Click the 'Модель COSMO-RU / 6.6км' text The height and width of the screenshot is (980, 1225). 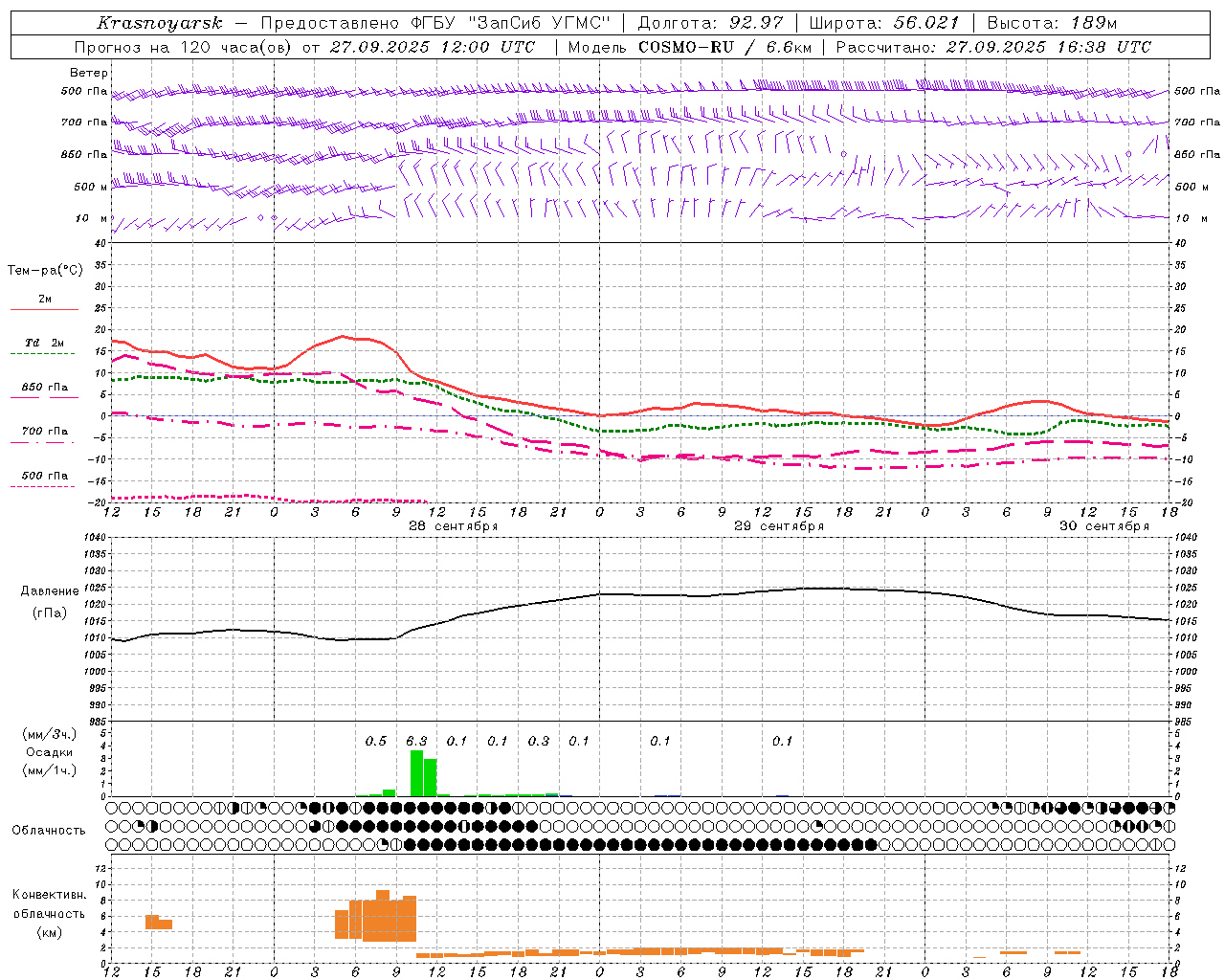click(x=690, y=47)
